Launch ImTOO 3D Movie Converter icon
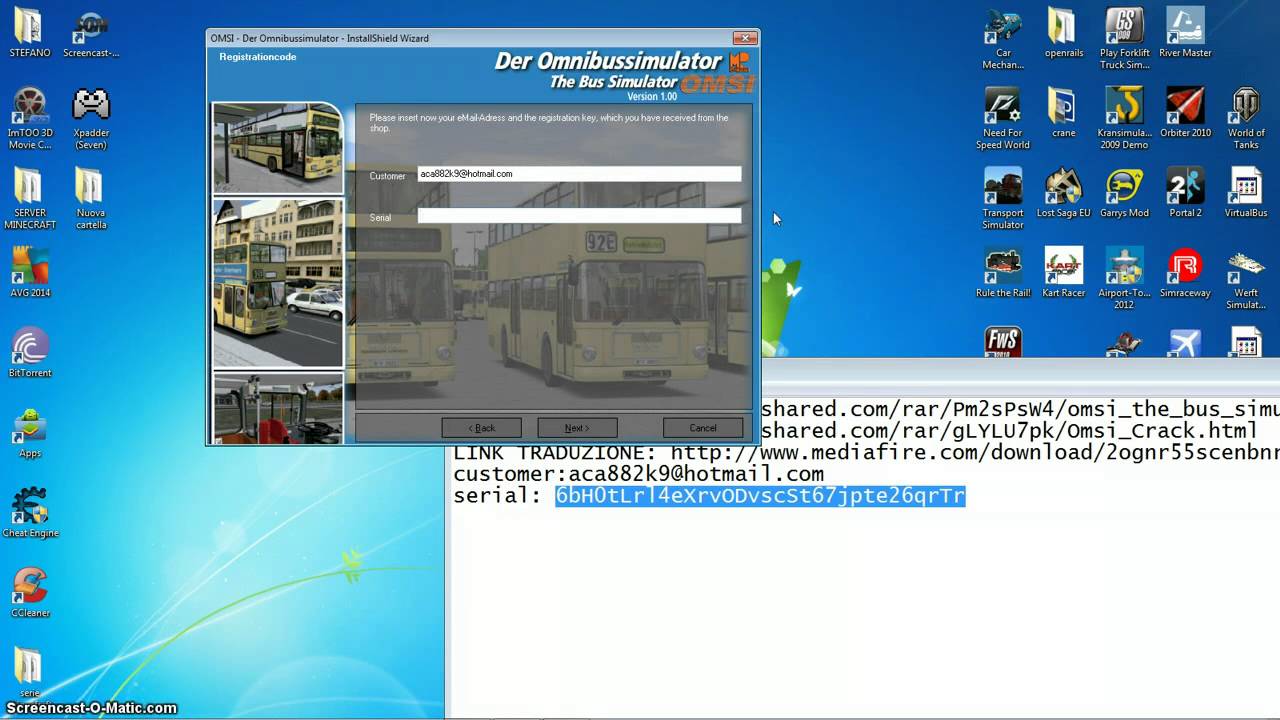This screenshot has width=1280, height=720. (x=30, y=119)
